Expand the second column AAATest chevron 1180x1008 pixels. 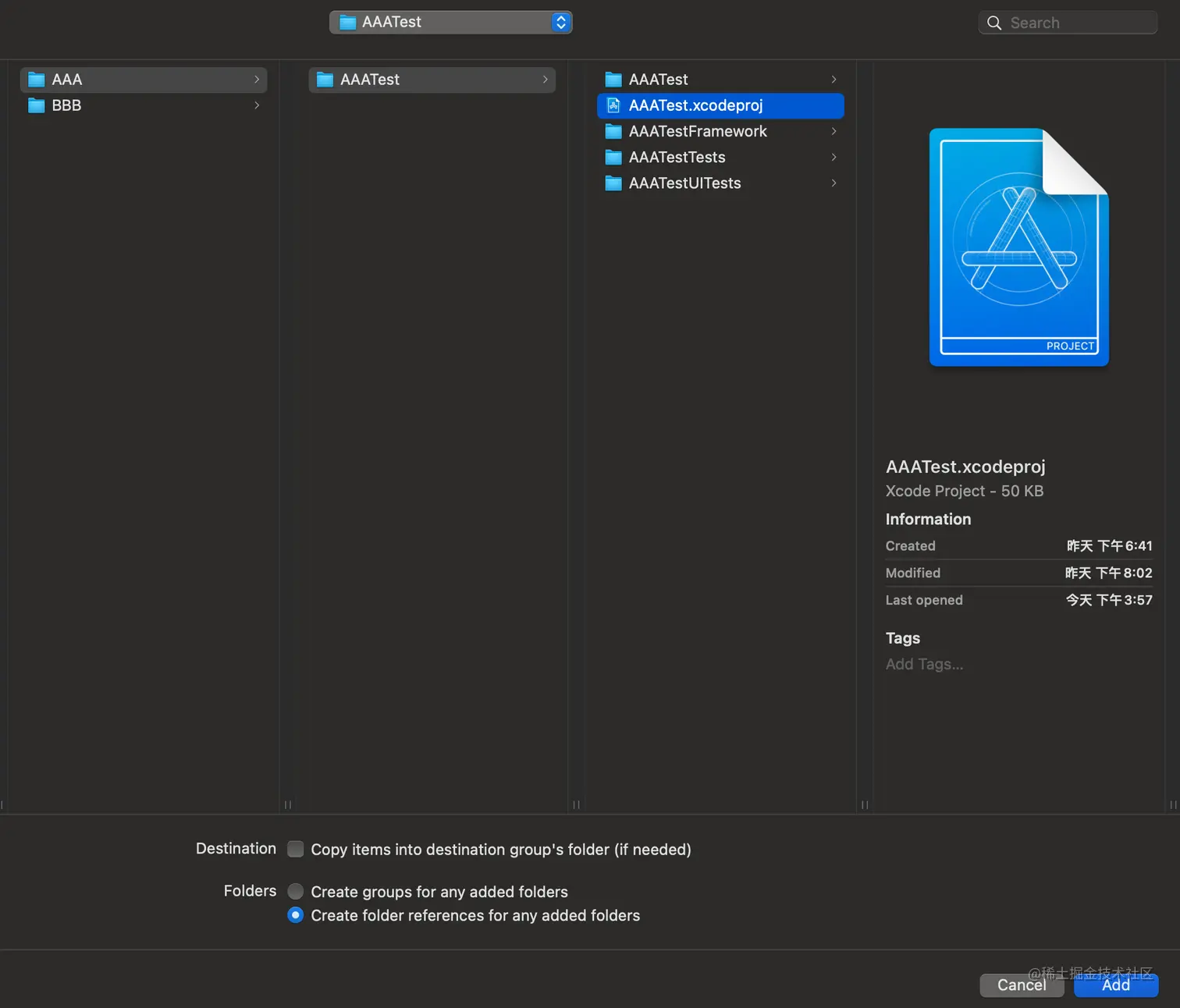pyautogui.click(x=546, y=80)
